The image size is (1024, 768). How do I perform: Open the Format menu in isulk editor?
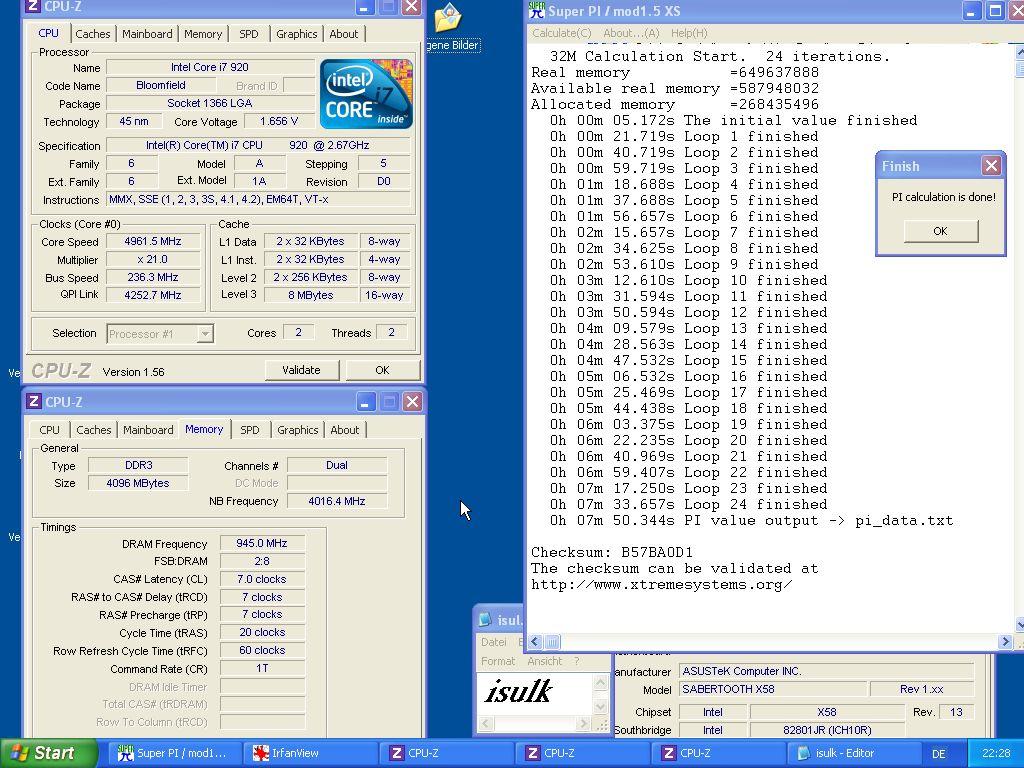(498, 661)
